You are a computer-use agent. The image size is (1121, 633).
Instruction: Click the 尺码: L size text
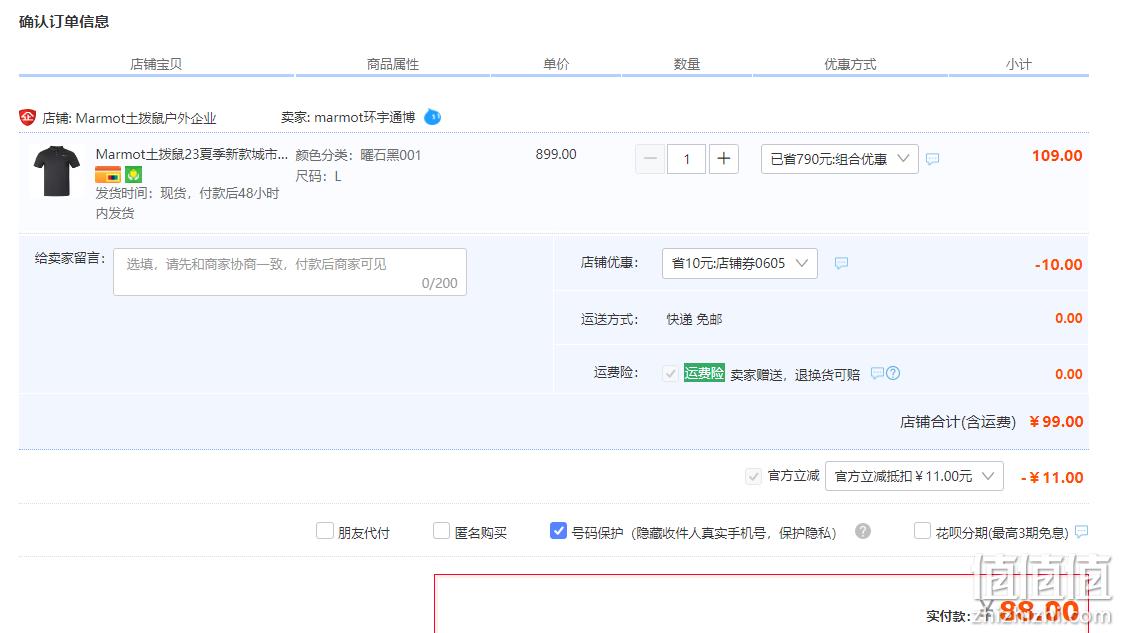pyautogui.click(x=318, y=176)
